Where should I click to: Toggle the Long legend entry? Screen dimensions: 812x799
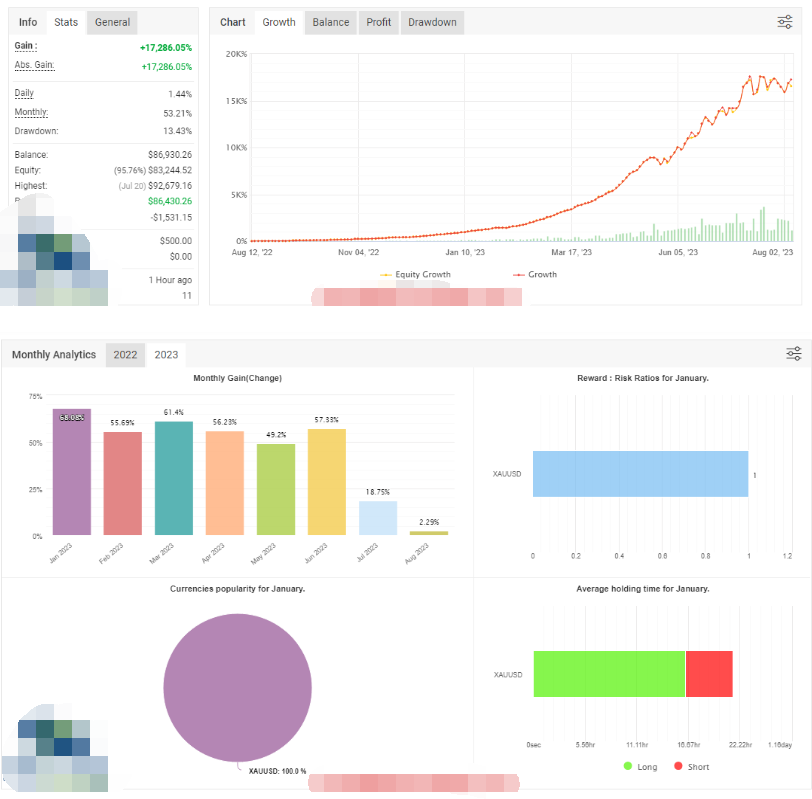point(641,766)
